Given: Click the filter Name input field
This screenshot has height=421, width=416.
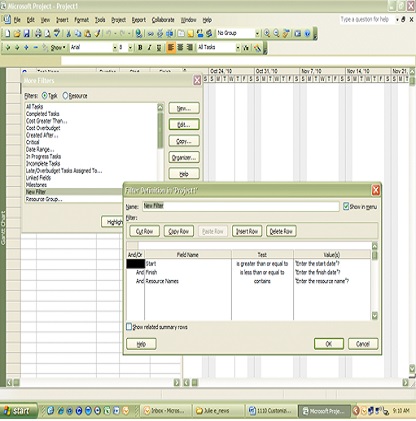Looking at the screenshot, I should (x=241, y=206).
